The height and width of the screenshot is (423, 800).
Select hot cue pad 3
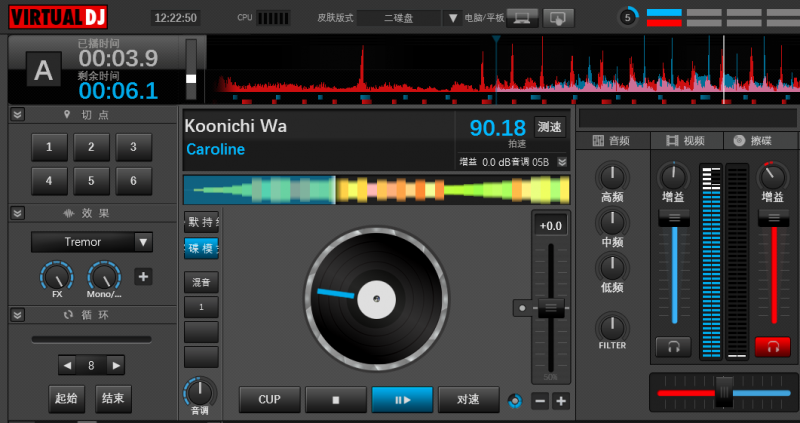(133, 148)
